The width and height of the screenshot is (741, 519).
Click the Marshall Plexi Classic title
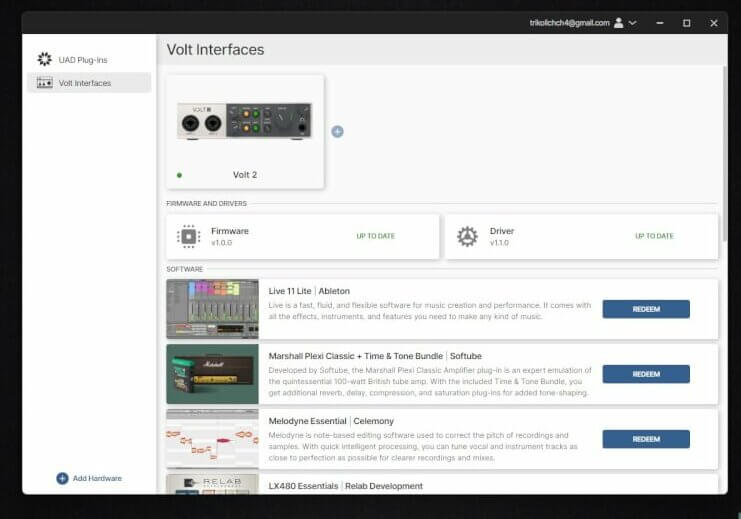click(375, 356)
